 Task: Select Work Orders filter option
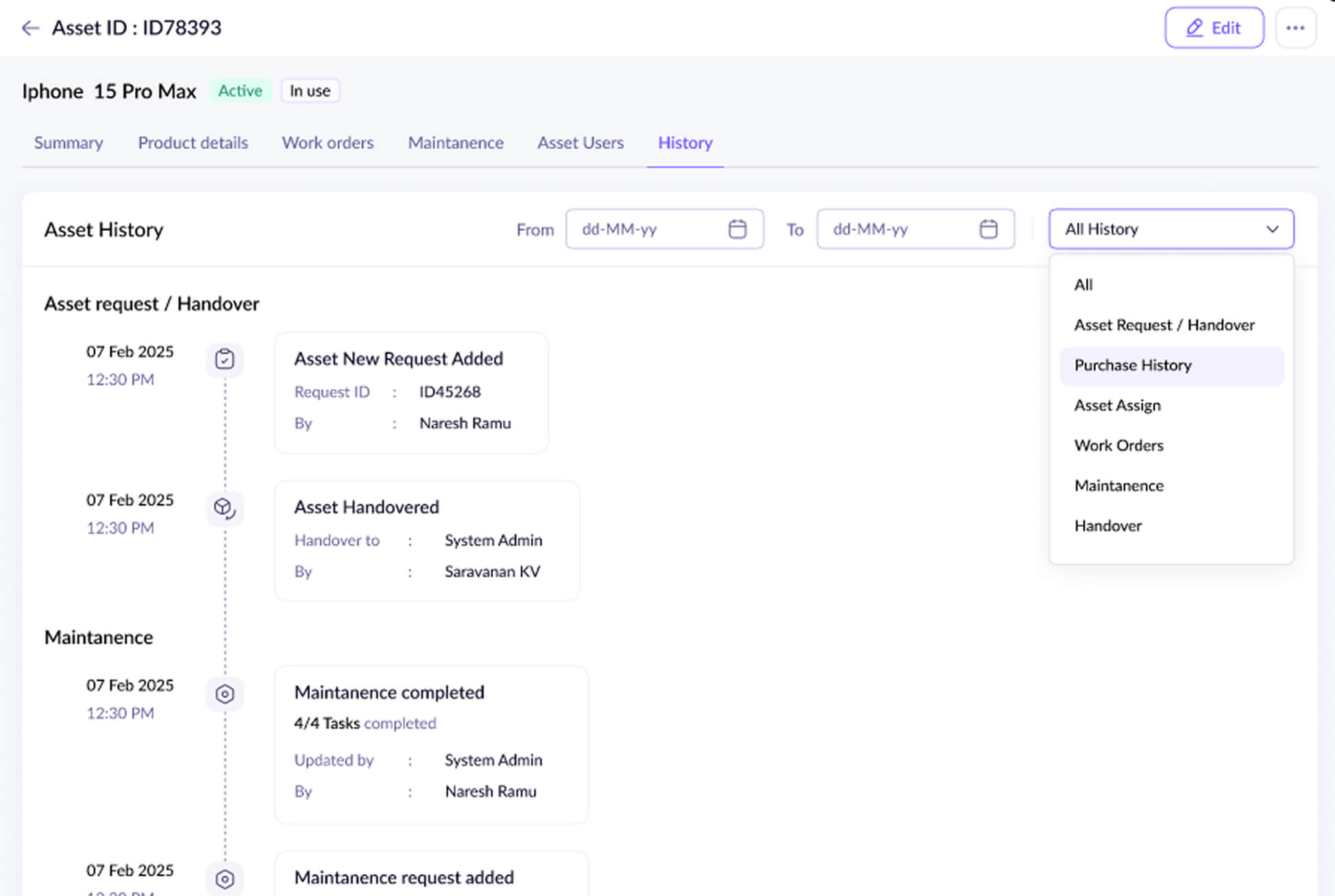[x=1171, y=446]
